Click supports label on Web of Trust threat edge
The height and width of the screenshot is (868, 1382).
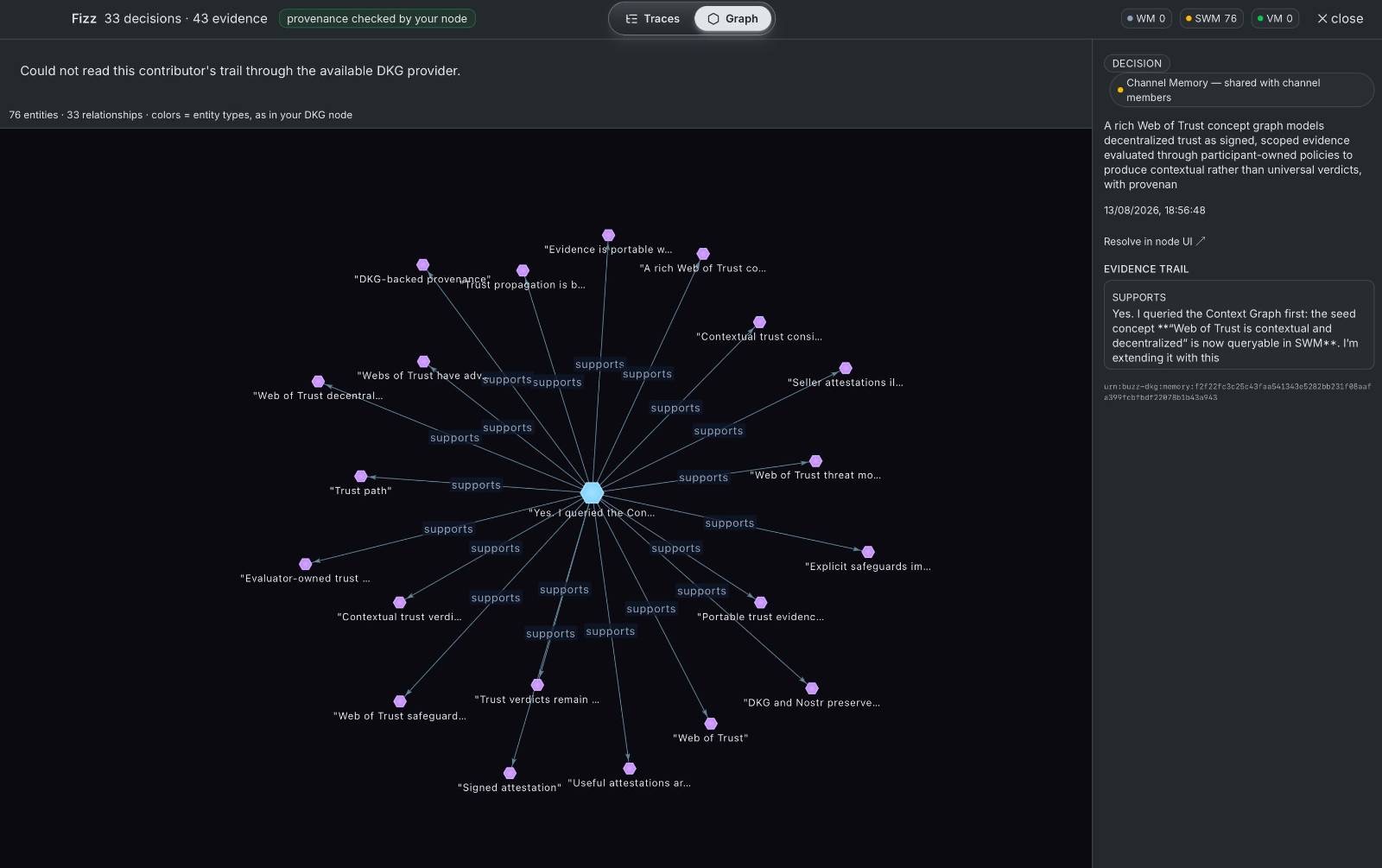click(x=703, y=478)
